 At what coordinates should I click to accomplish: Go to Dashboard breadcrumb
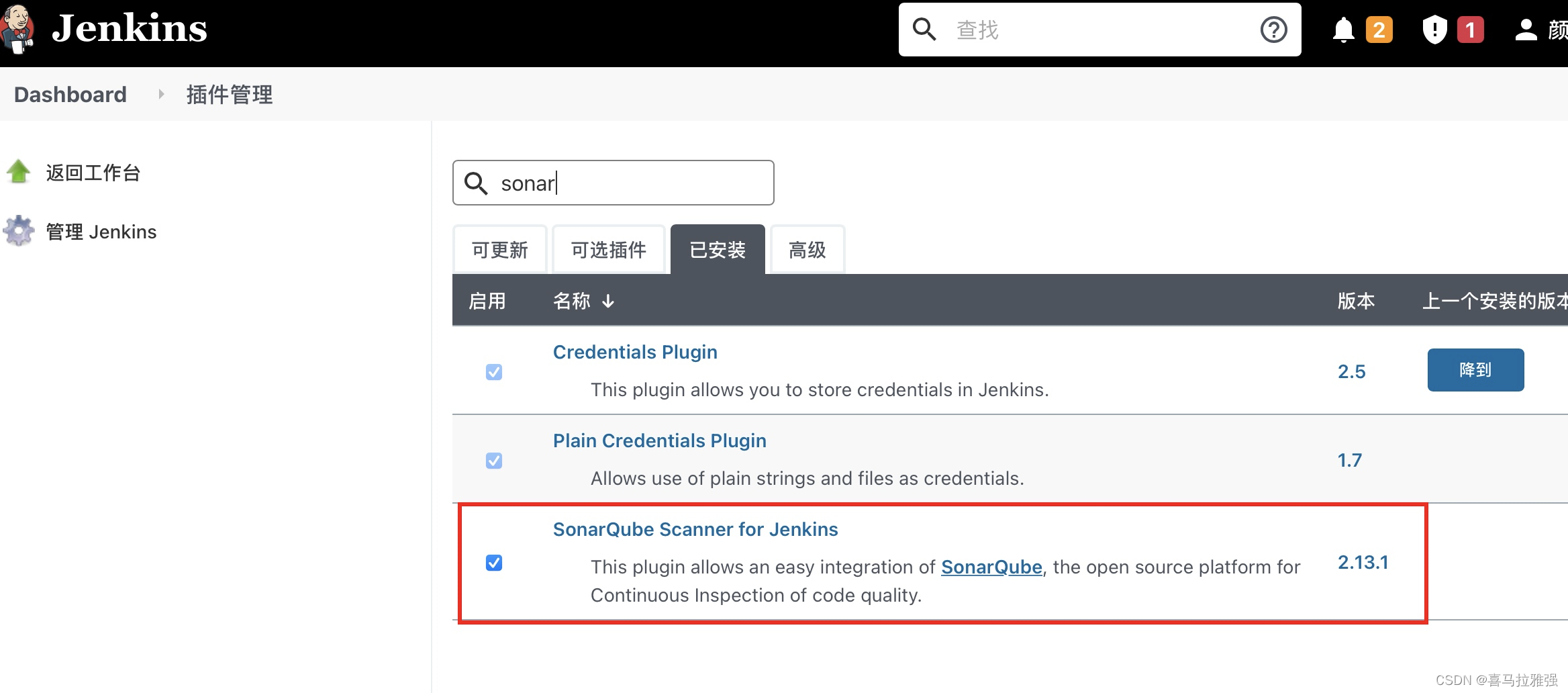click(70, 95)
